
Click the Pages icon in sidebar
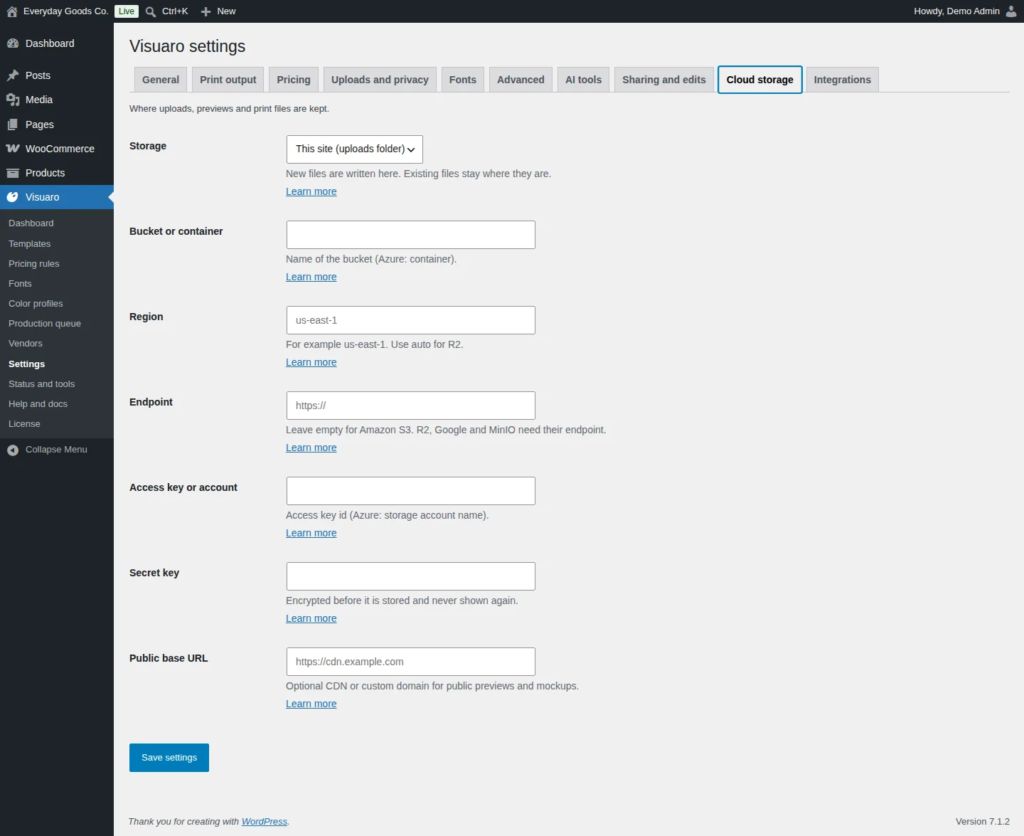click(12, 124)
